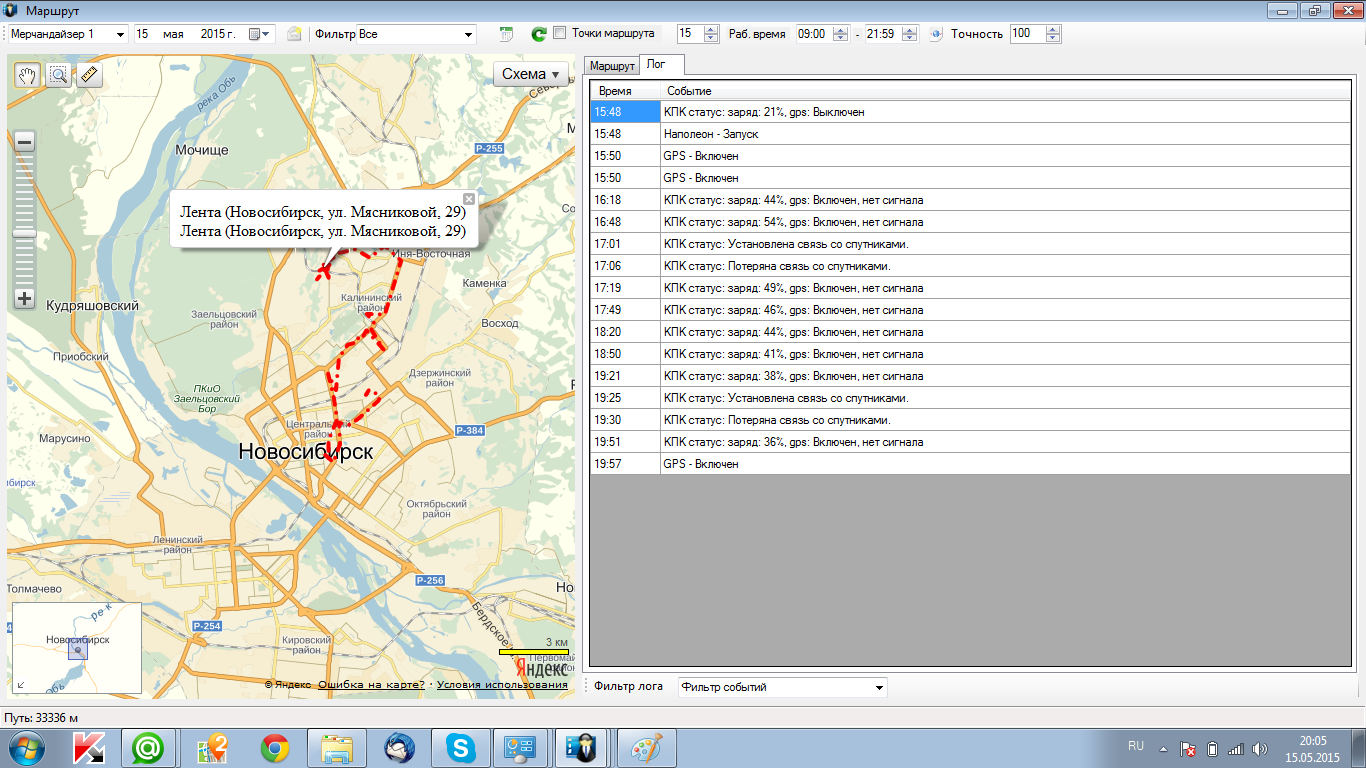Screen dimensions: 1366x768
Task: Open the Фильтр событий log filter dropdown
Action: click(879, 688)
